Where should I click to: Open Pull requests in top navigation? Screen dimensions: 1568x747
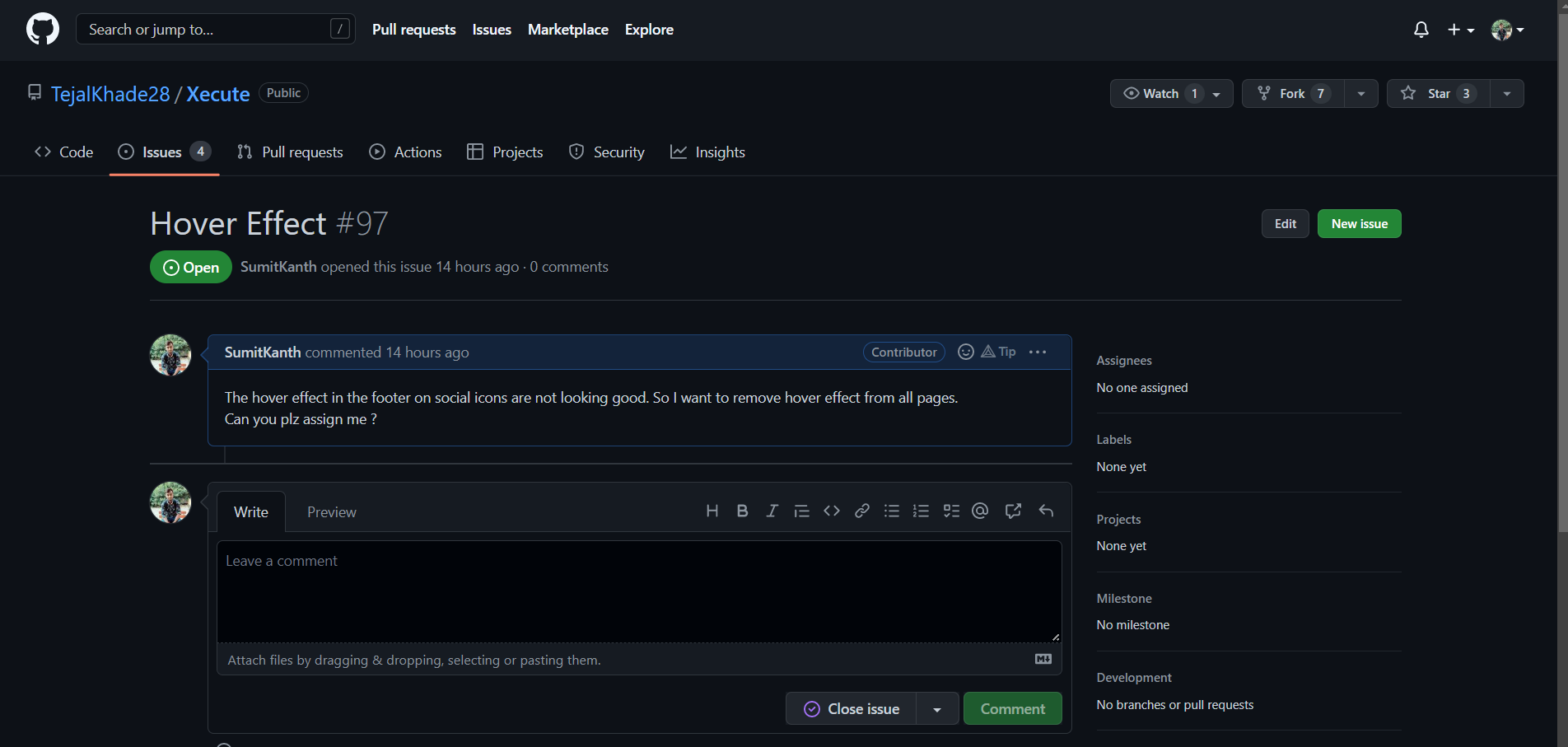pyautogui.click(x=413, y=29)
